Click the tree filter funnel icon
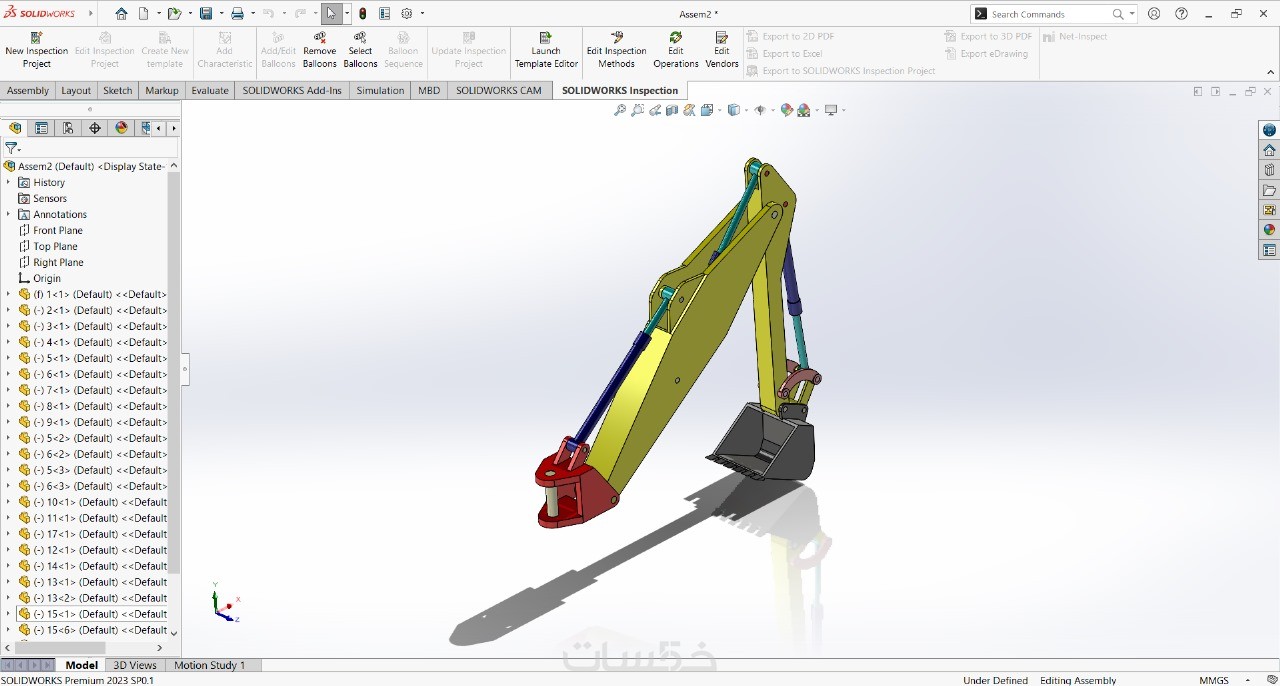1280x686 pixels. pyautogui.click(x=11, y=147)
